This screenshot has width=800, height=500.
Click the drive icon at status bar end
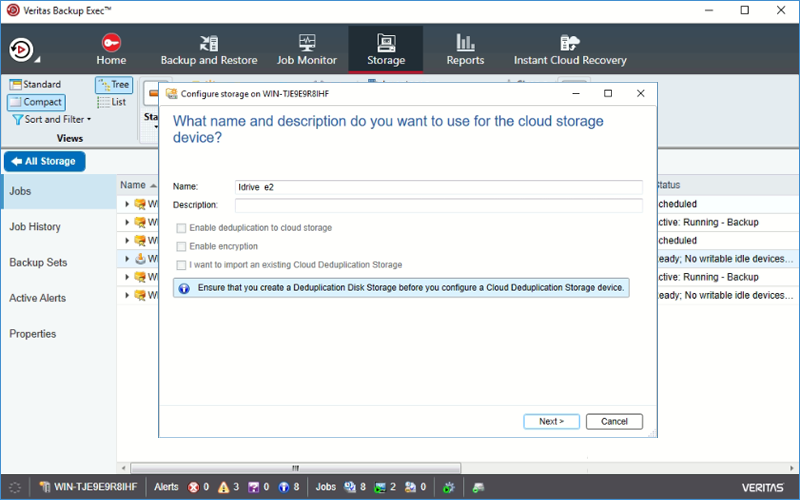point(478,487)
